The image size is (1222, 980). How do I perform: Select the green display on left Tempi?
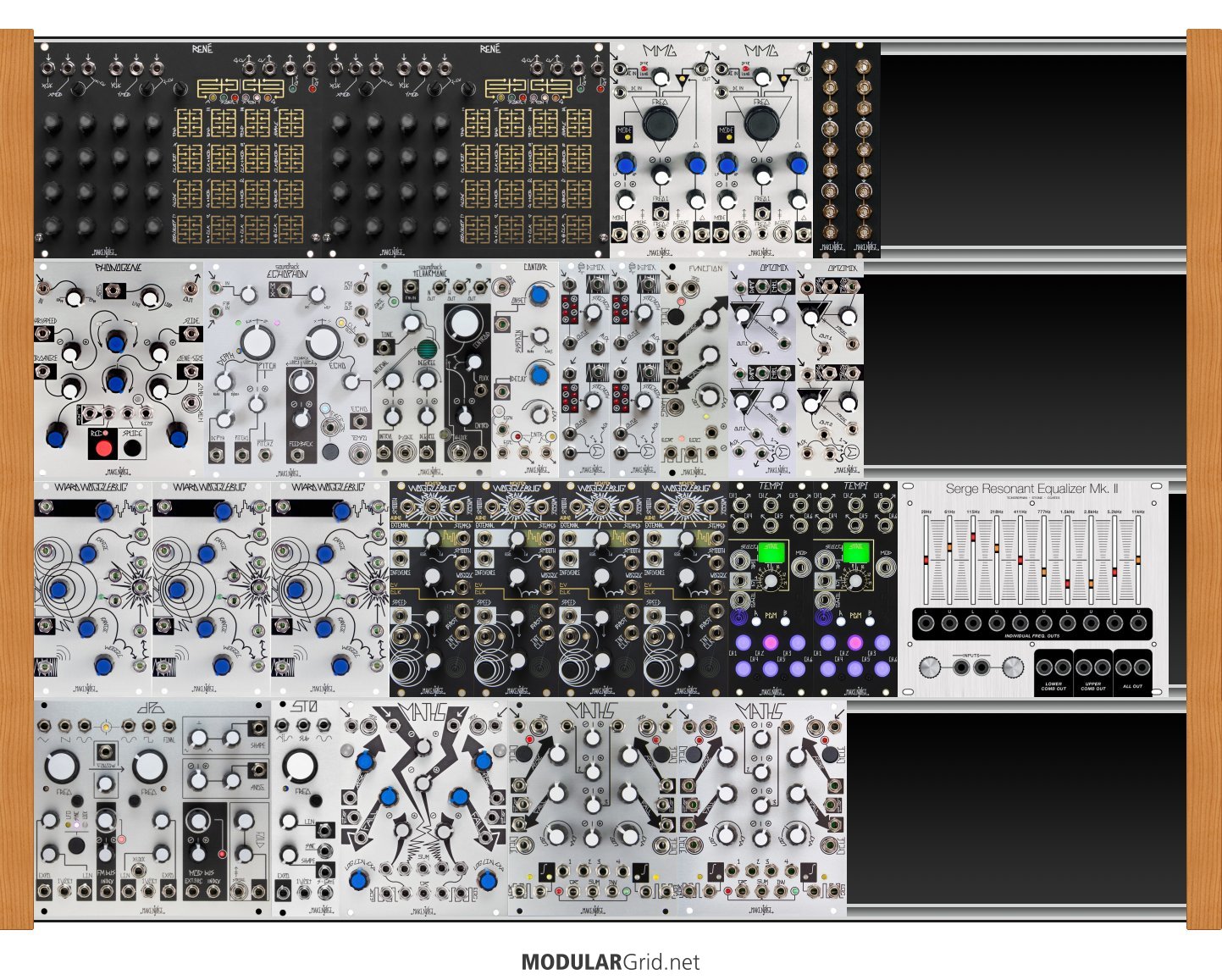click(770, 551)
